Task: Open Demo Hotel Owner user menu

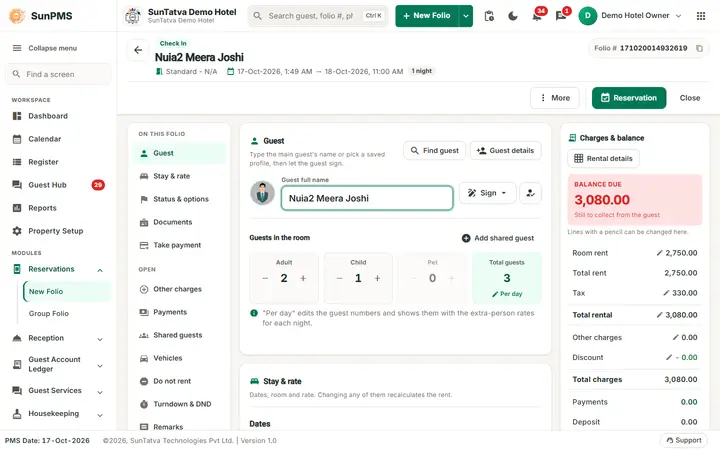Action: tap(630, 16)
